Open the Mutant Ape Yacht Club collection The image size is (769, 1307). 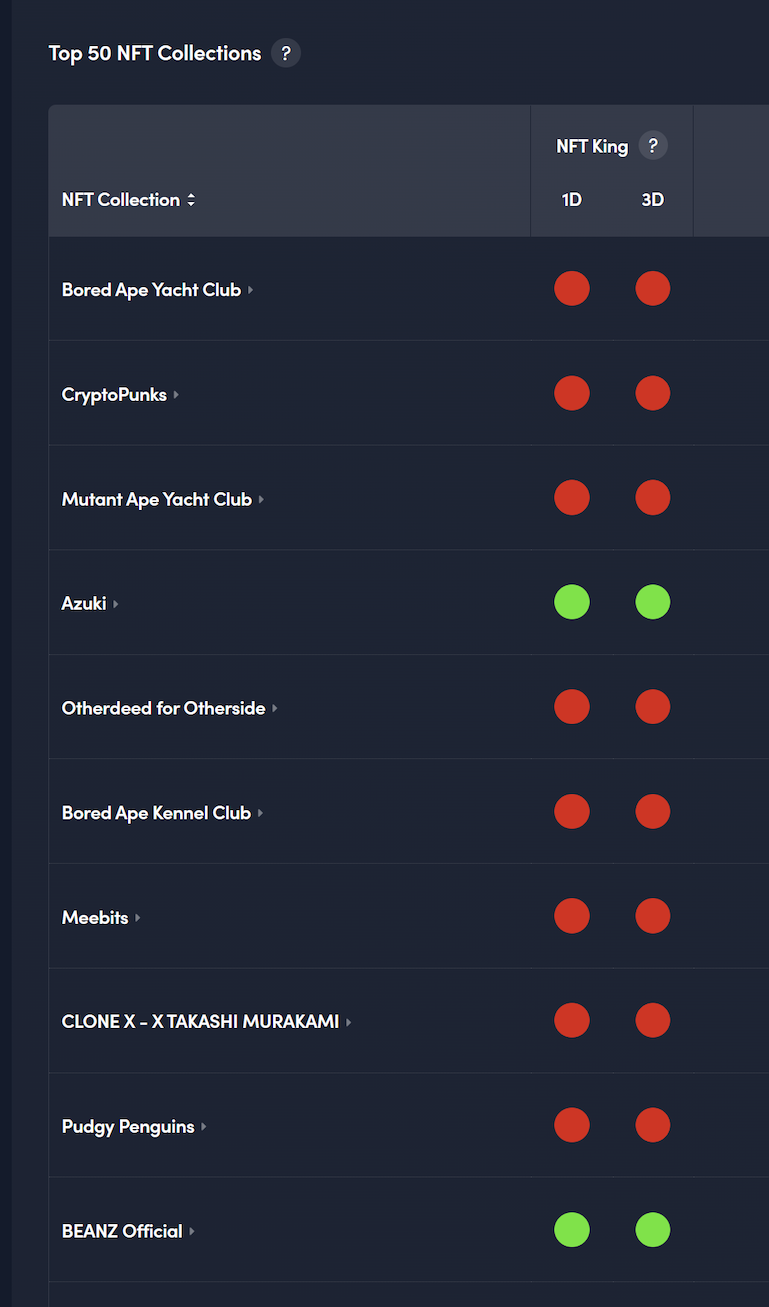(x=156, y=499)
